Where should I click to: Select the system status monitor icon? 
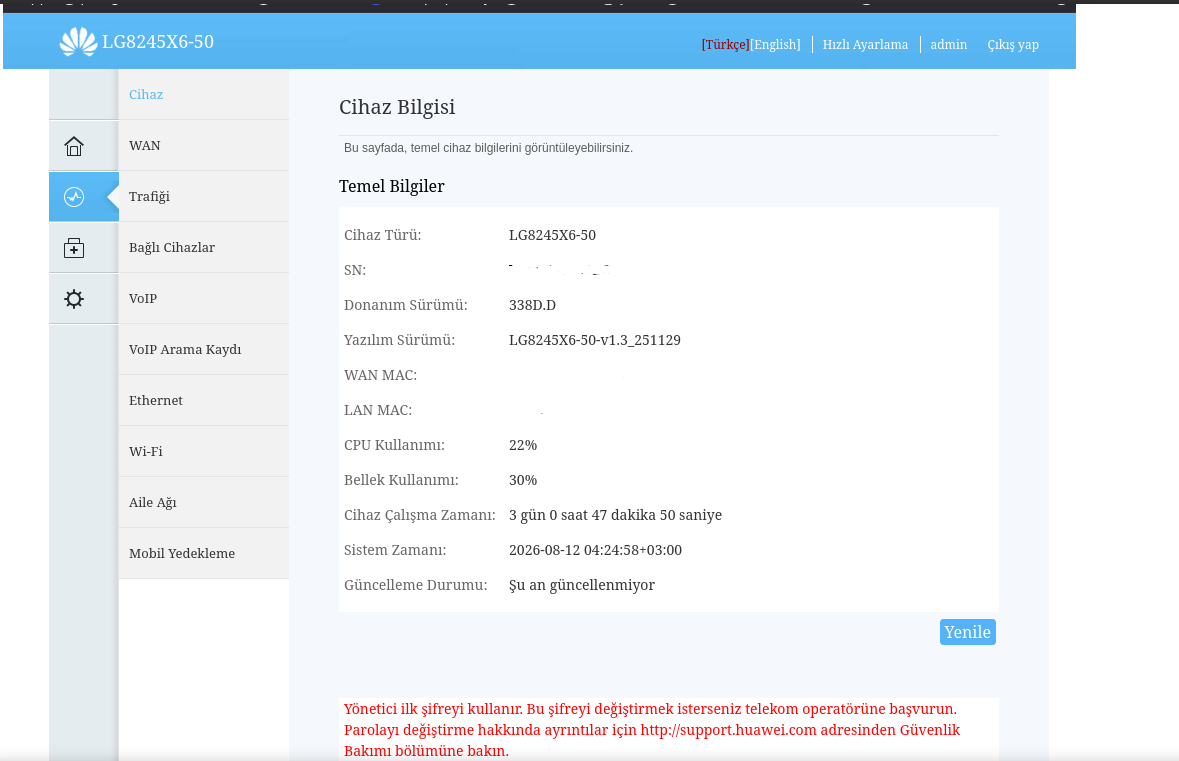(x=74, y=197)
